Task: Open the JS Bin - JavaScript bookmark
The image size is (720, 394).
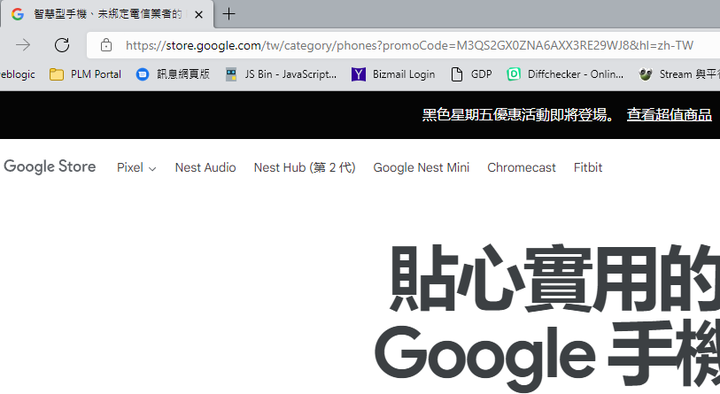Action: tap(281, 74)
